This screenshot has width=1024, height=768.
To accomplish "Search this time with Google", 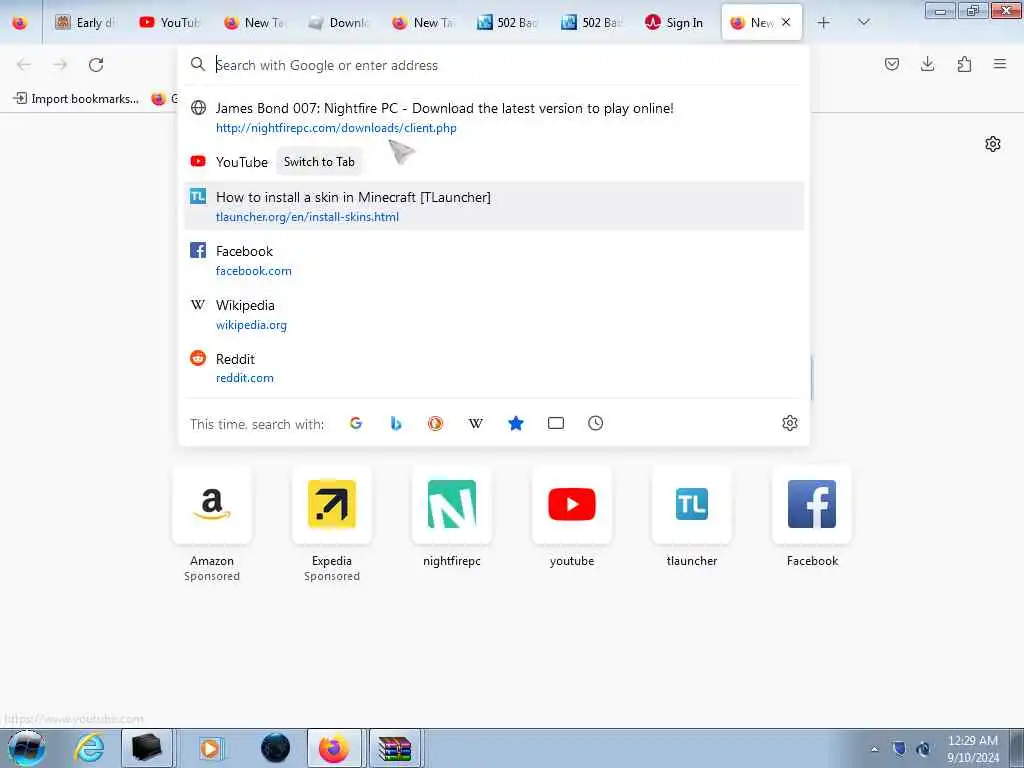I will click(x=355, y=423).
